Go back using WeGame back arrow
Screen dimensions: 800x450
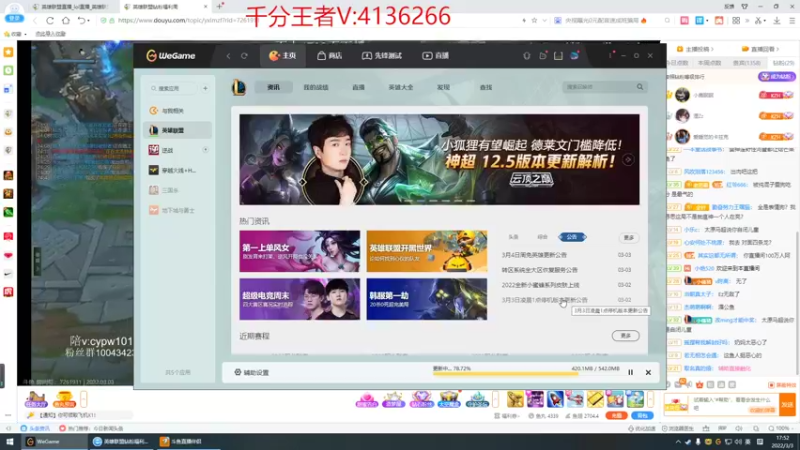[228, 56]
